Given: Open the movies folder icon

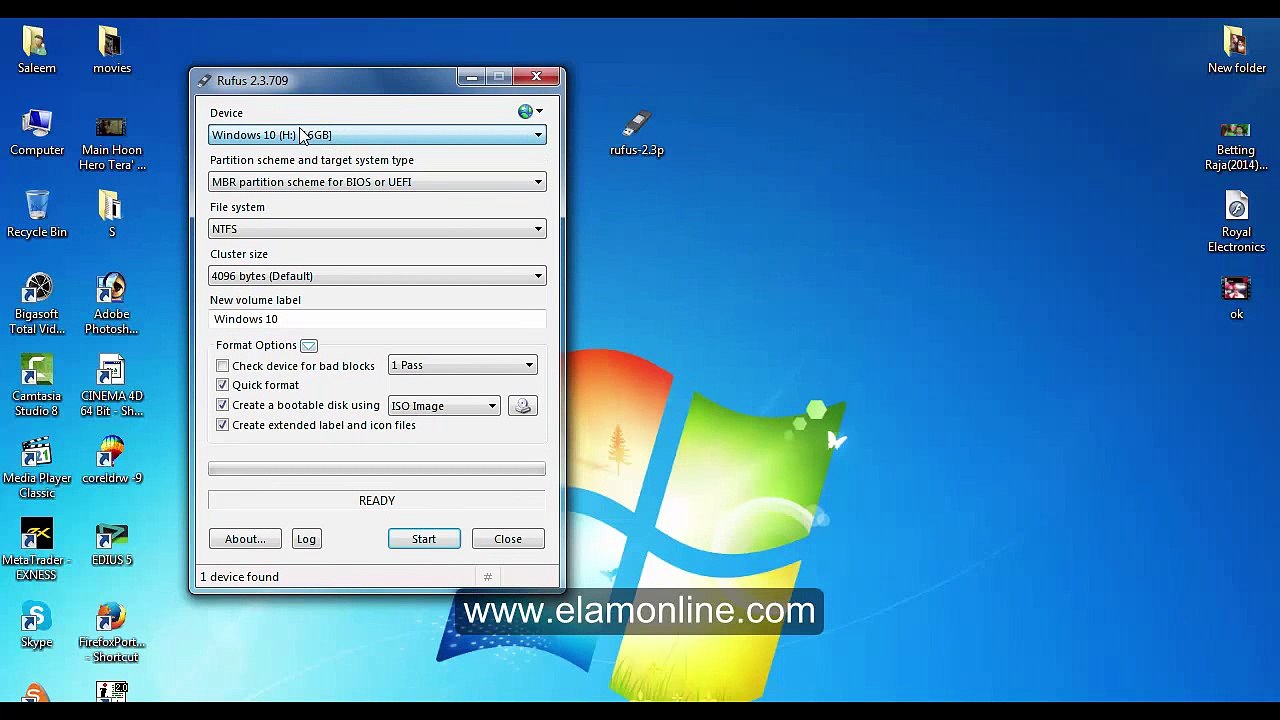Looking at the screenshot, I should pyautogui.click(x=111, y=50).
